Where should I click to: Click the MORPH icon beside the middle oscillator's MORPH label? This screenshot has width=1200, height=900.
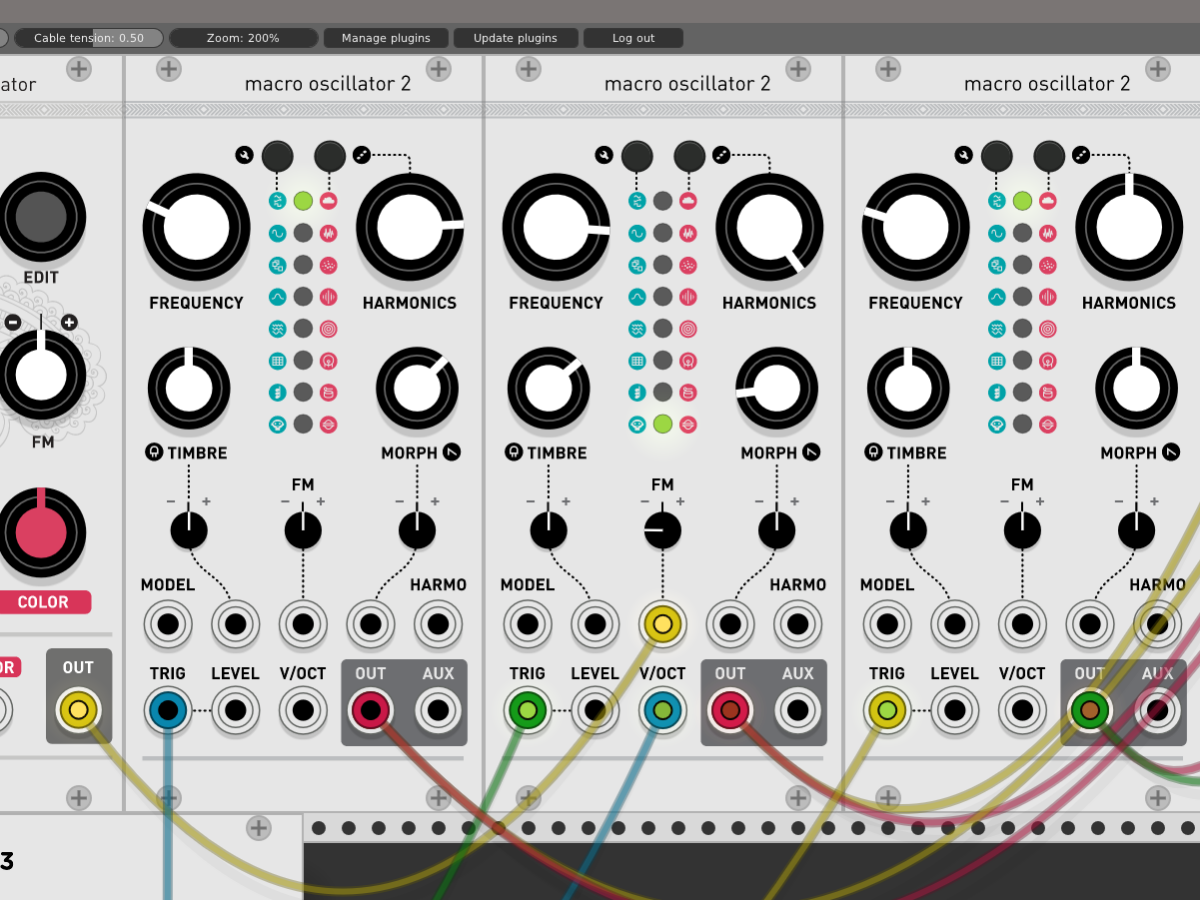[x=812, y=453]
